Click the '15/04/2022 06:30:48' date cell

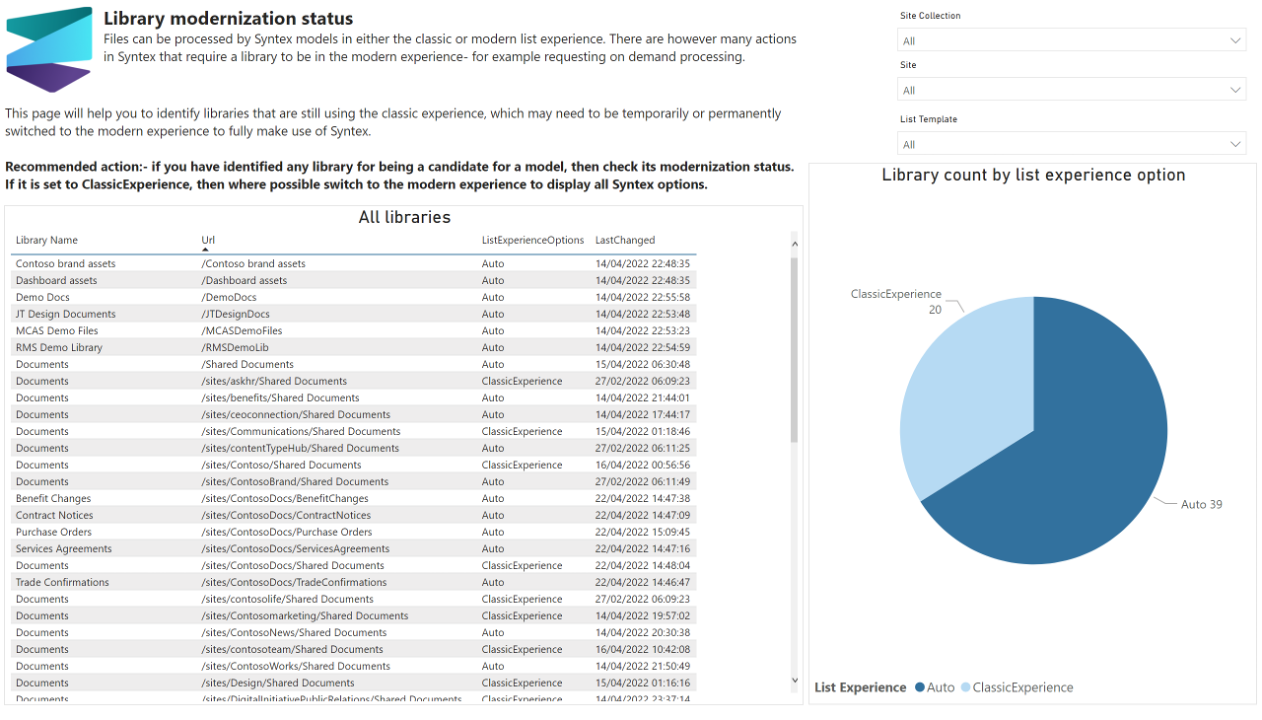tap(642, 364)
